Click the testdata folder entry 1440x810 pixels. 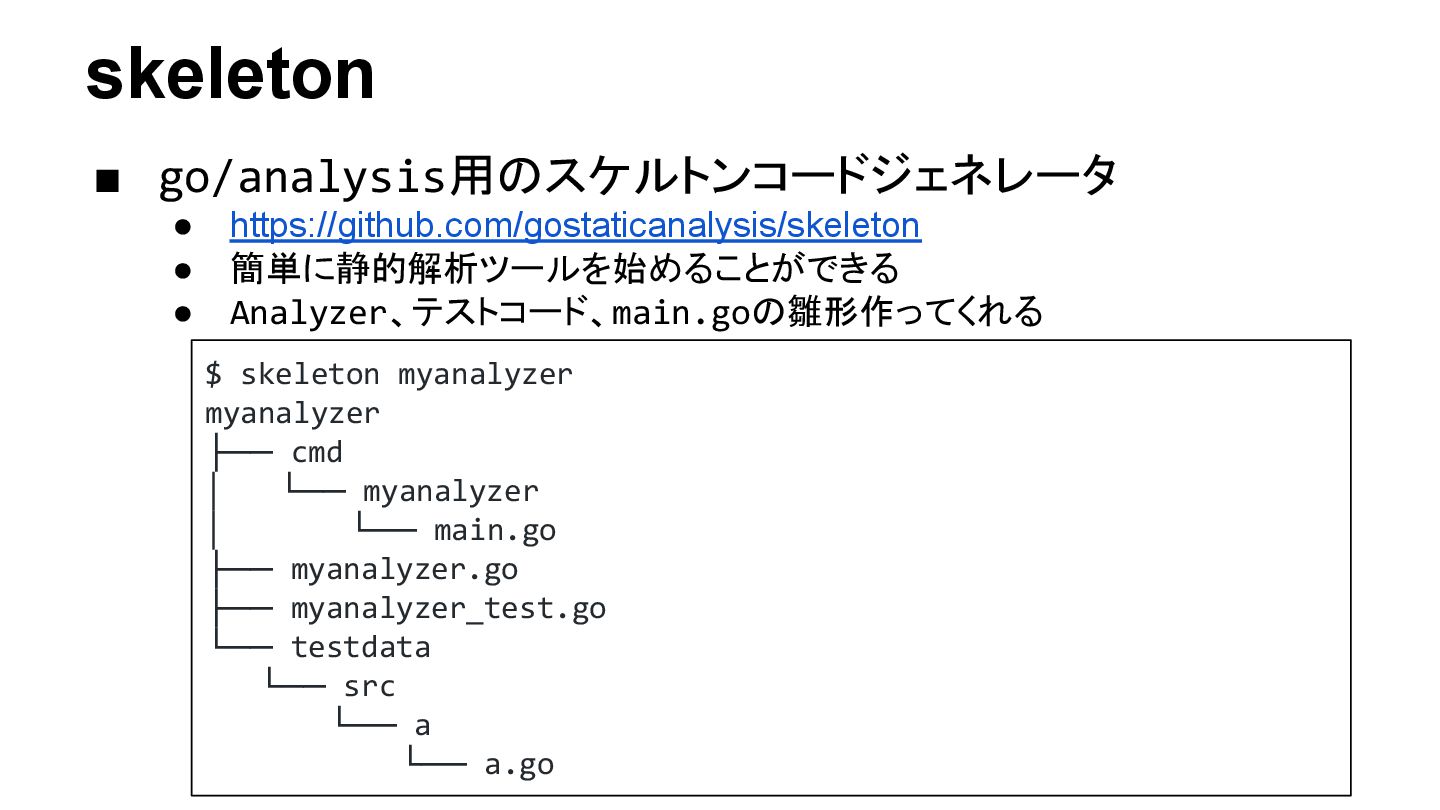coord(361,648)
